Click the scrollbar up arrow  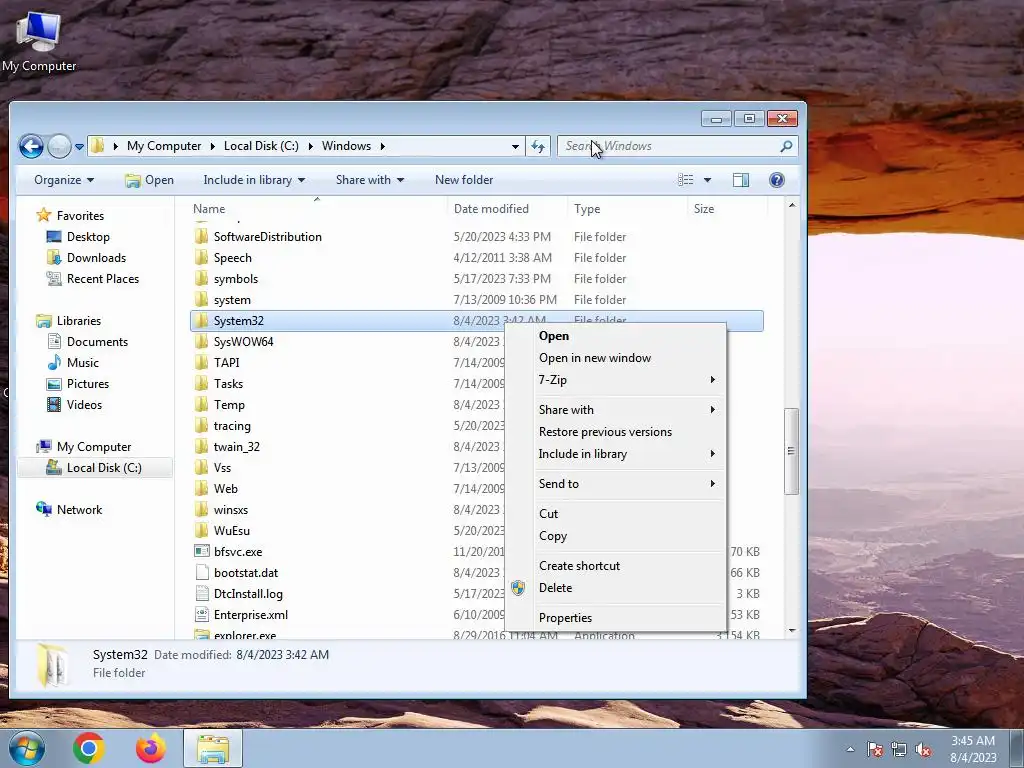792,206
